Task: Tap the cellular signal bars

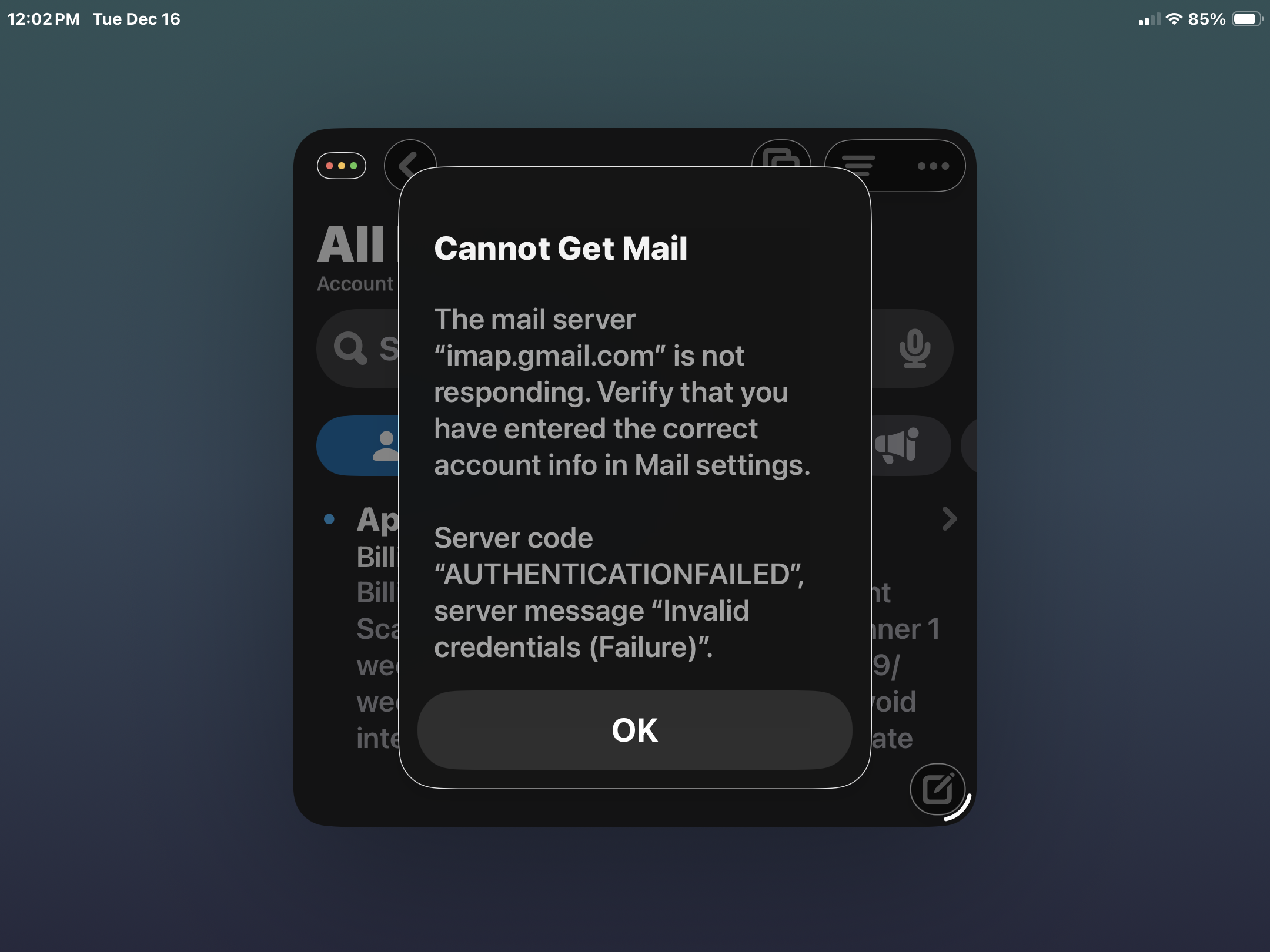Action: 1149,20
